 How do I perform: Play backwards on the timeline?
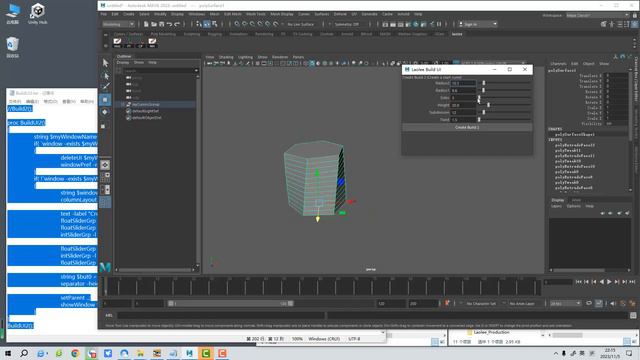click(602, 282)
